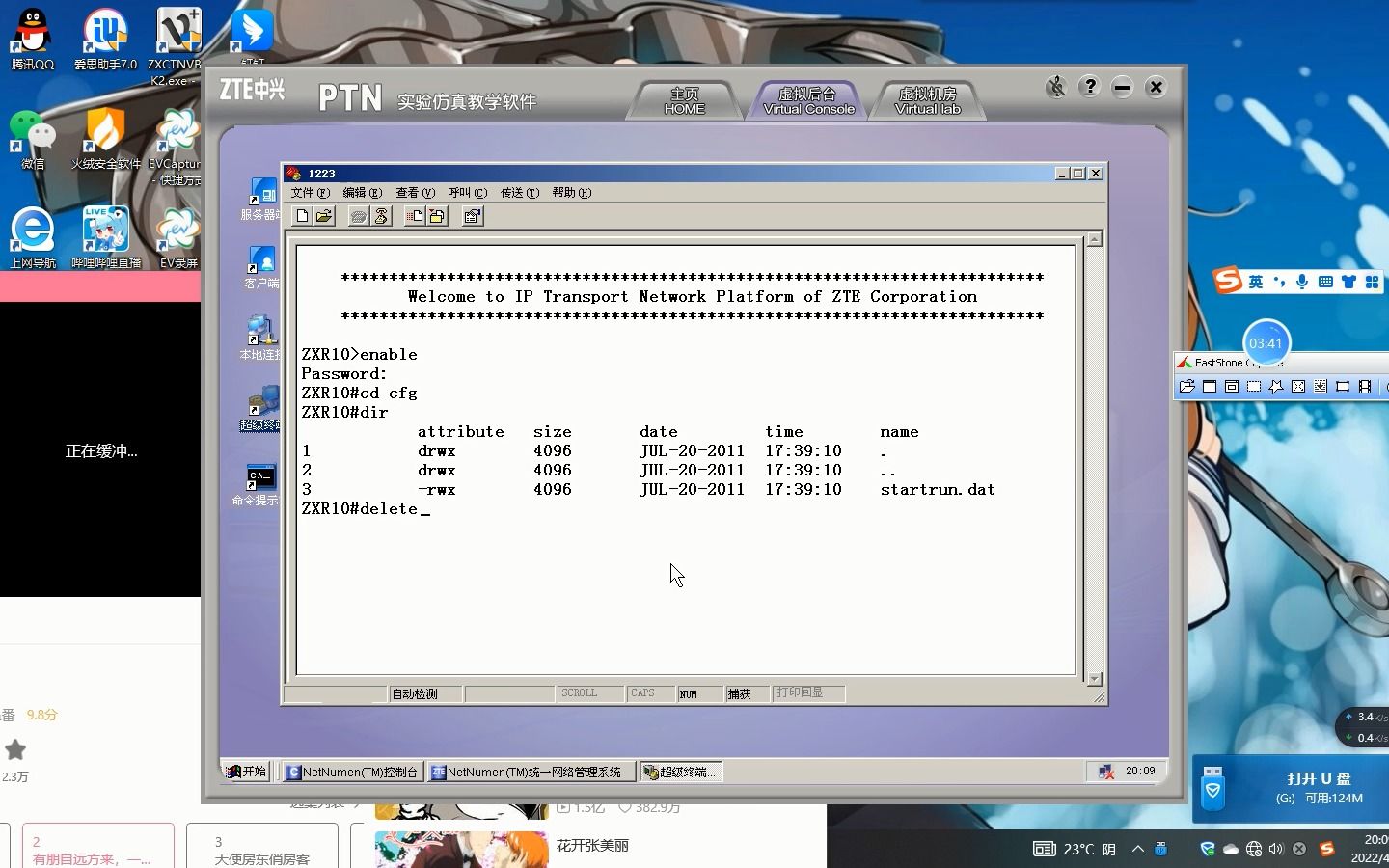Click FastStone screen recorder film icon
Viewport: 1389px width, 868px height.
(1365, 387)
